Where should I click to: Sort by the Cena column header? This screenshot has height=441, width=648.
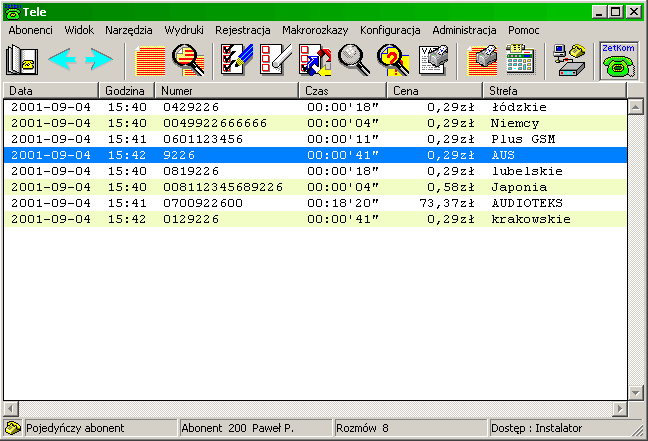(x=435, y=91)
